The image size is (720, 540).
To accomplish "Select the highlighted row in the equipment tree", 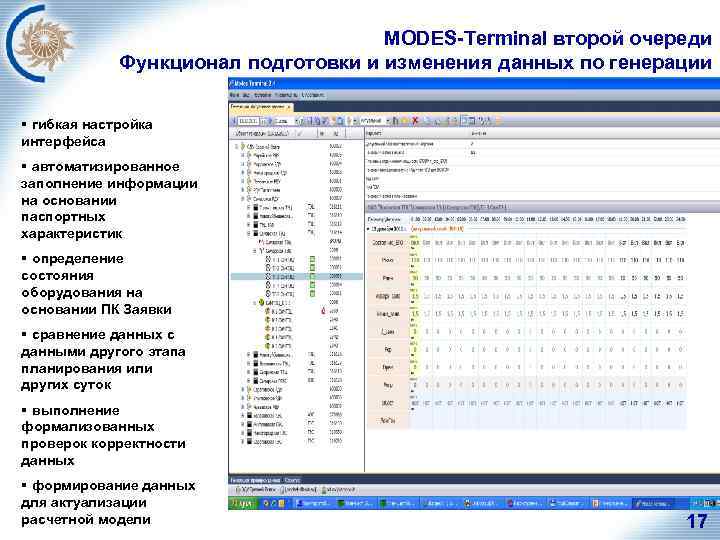I will tap(296, 276).
